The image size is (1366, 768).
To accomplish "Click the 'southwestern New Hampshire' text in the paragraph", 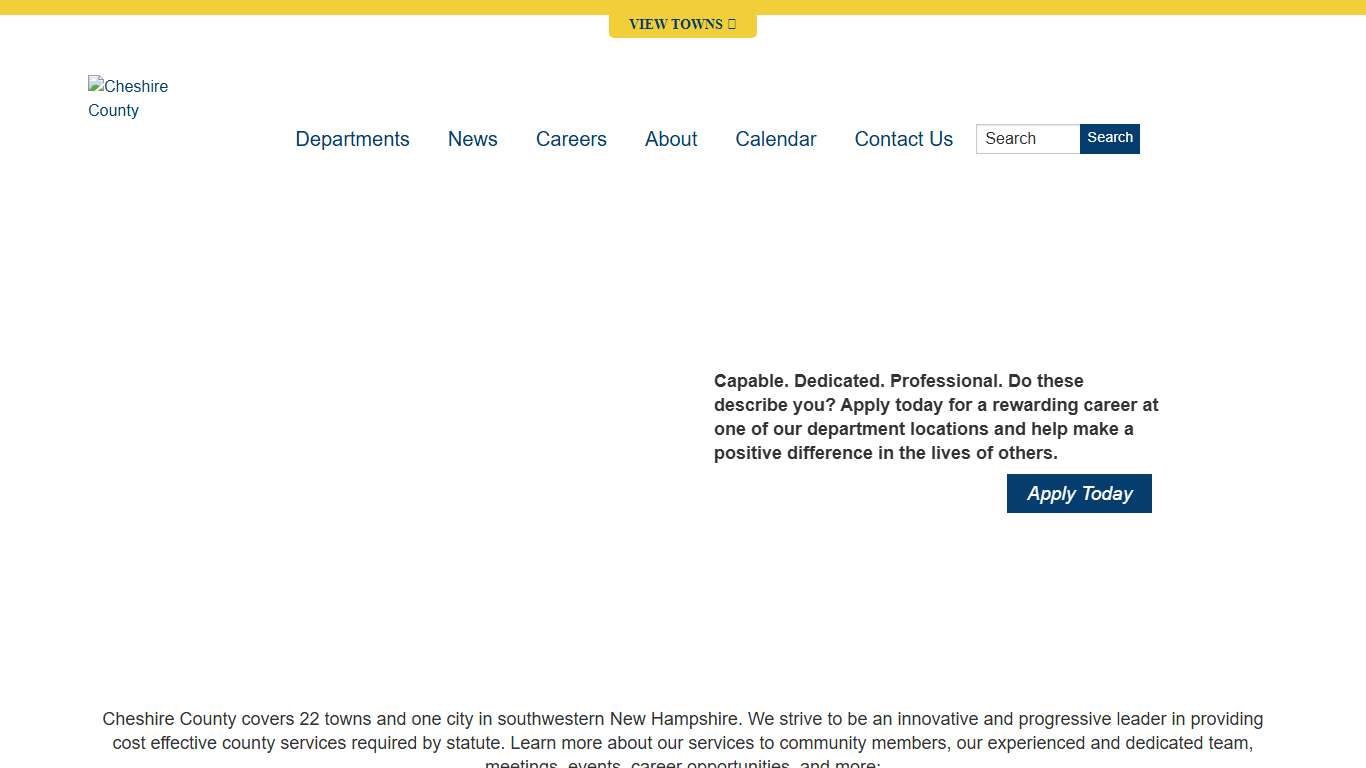I will pos(618,719).
